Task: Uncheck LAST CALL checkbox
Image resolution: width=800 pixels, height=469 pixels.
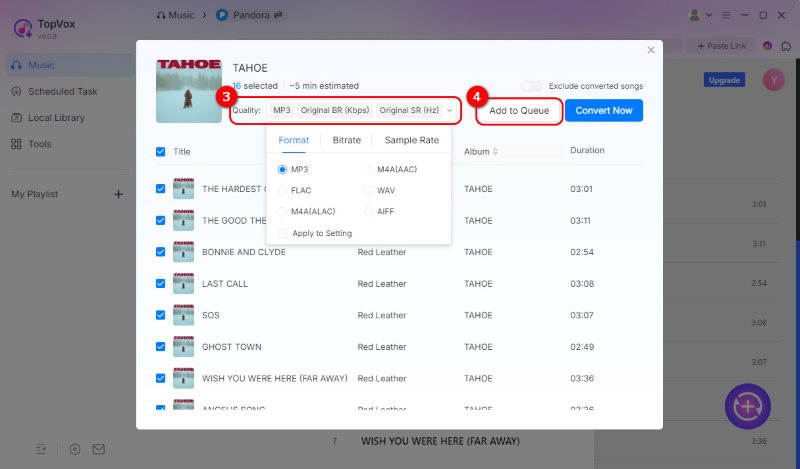Action: tap(161, 284)
